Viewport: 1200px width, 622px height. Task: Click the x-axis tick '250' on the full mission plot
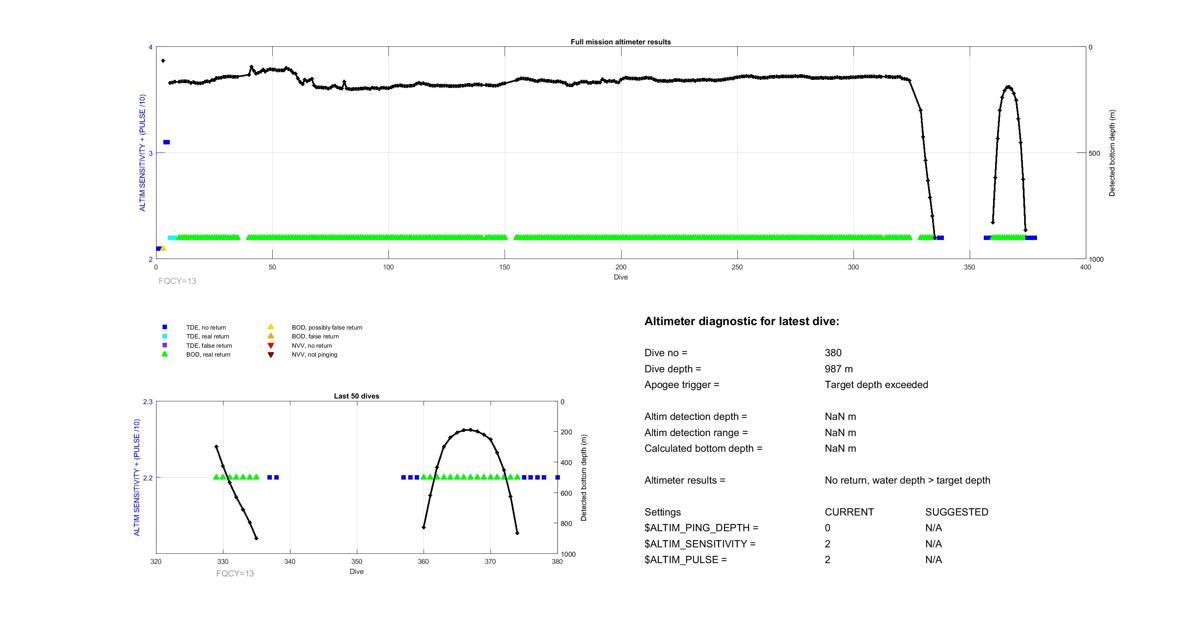[737, 267]
